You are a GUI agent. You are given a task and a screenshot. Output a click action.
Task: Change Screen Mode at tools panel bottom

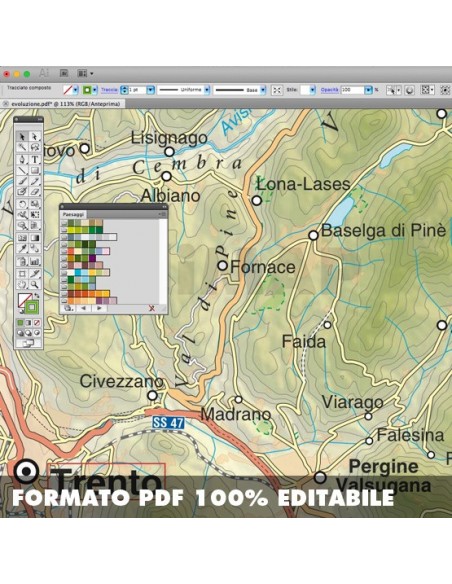point(28,343)
